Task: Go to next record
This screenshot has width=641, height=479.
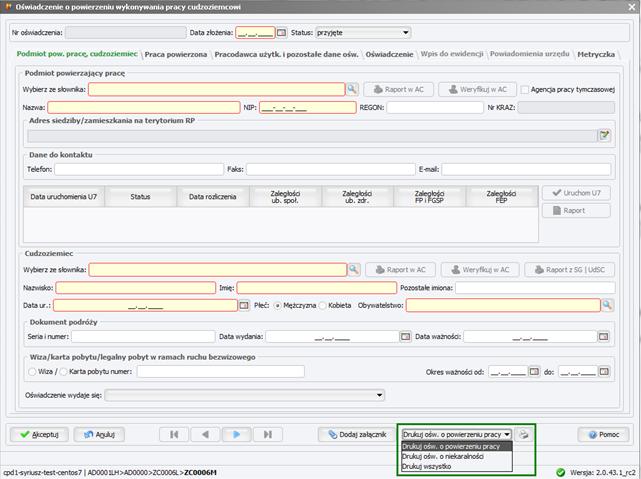Action: click(x=236, y=434)
